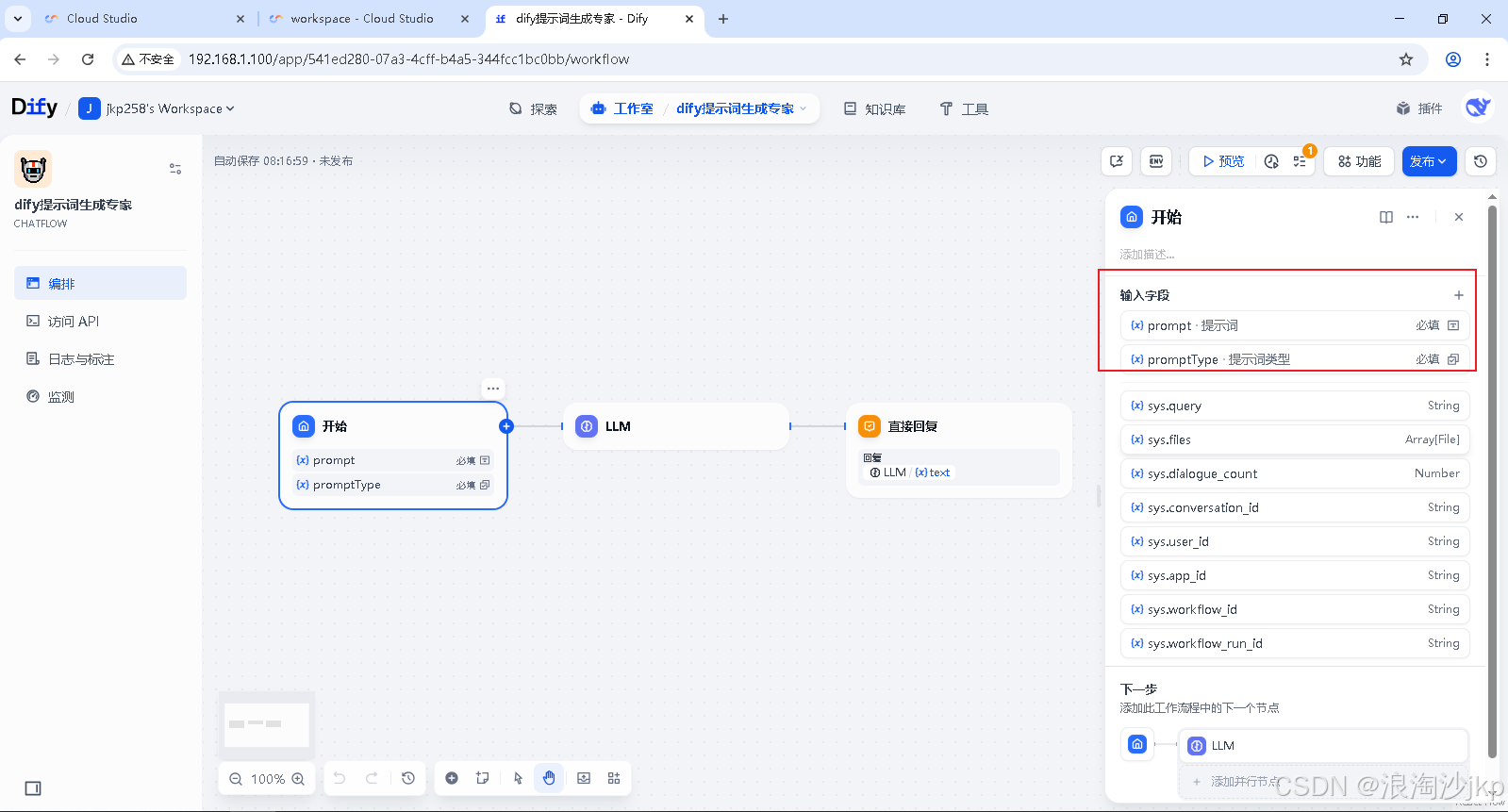This screenshot has height=812, width=1508.
Task: Open the 插件 plugins page
Action: (x=1419, y=108)
